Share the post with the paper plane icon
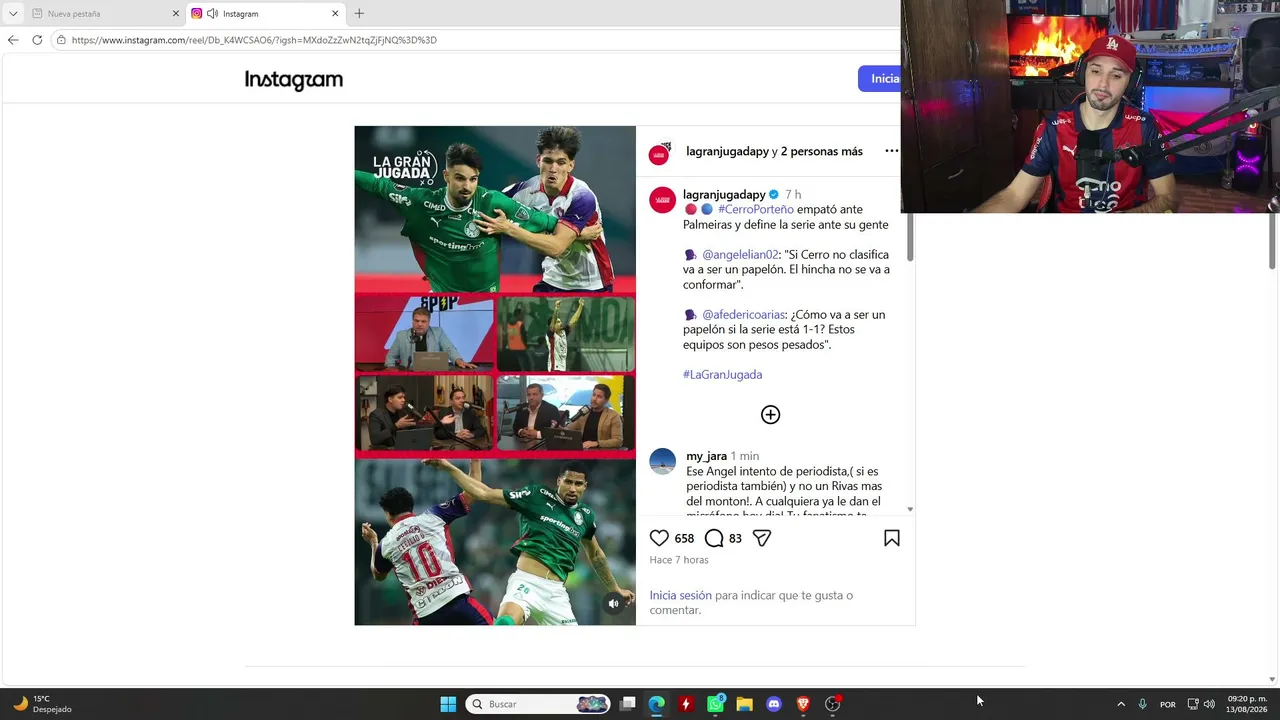This screenshot has width=1280, height=720. pos(762,538)
